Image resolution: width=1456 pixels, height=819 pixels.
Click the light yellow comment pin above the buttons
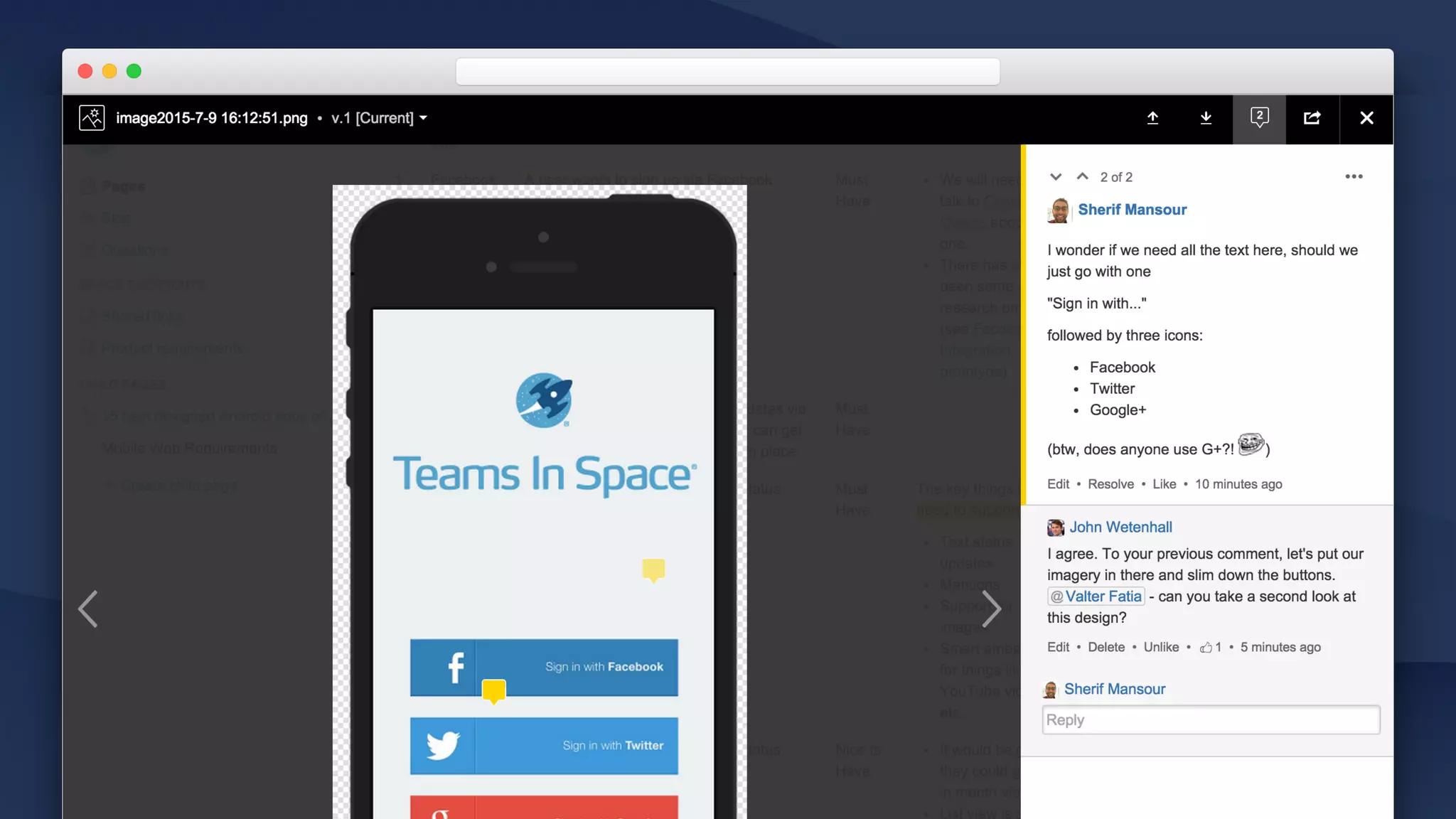point(653,569)
